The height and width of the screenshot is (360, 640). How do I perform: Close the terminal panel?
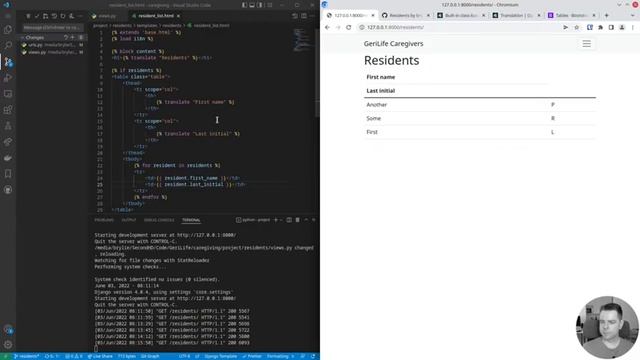point(313,220)
